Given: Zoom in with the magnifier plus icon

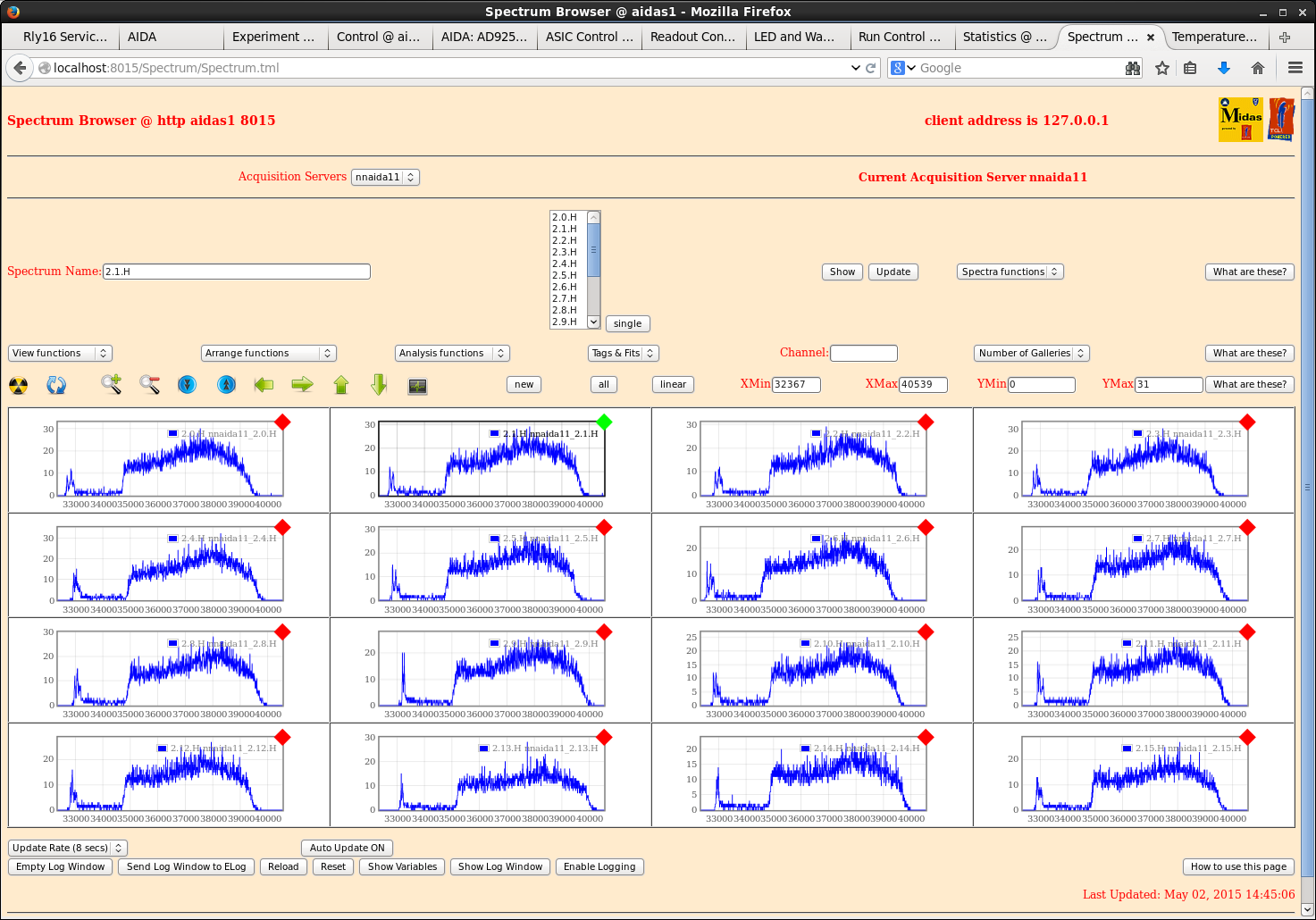Looking at the screenshot, I should [111, 384].
